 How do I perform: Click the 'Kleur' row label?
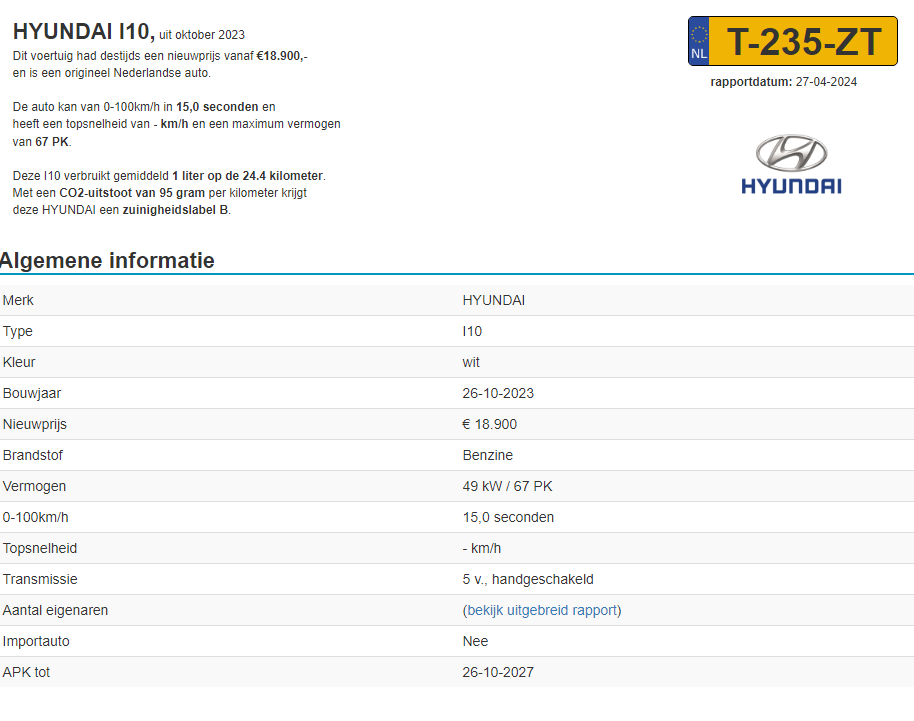click(19, 362)
